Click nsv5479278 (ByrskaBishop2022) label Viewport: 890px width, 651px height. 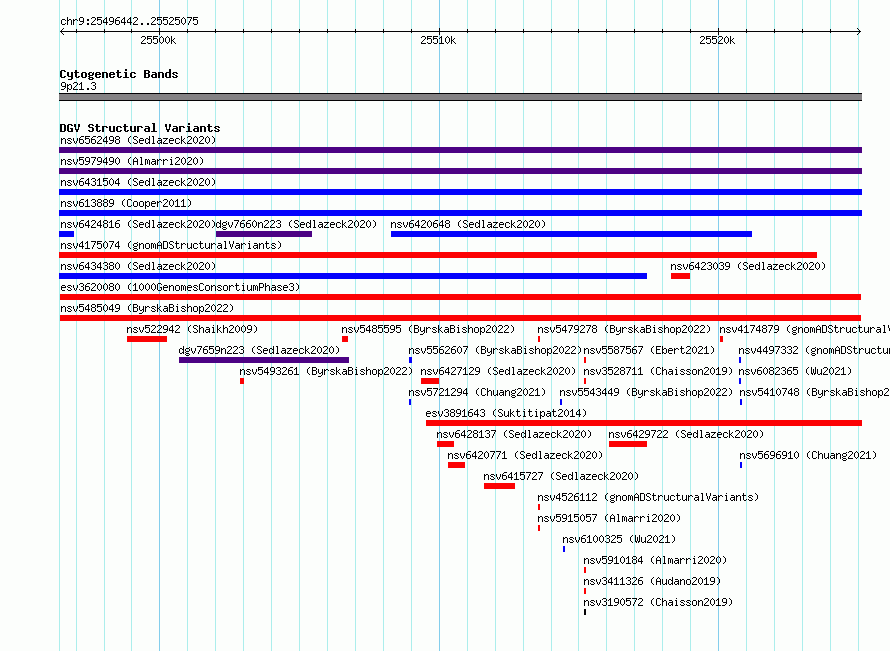pos(624,329)
